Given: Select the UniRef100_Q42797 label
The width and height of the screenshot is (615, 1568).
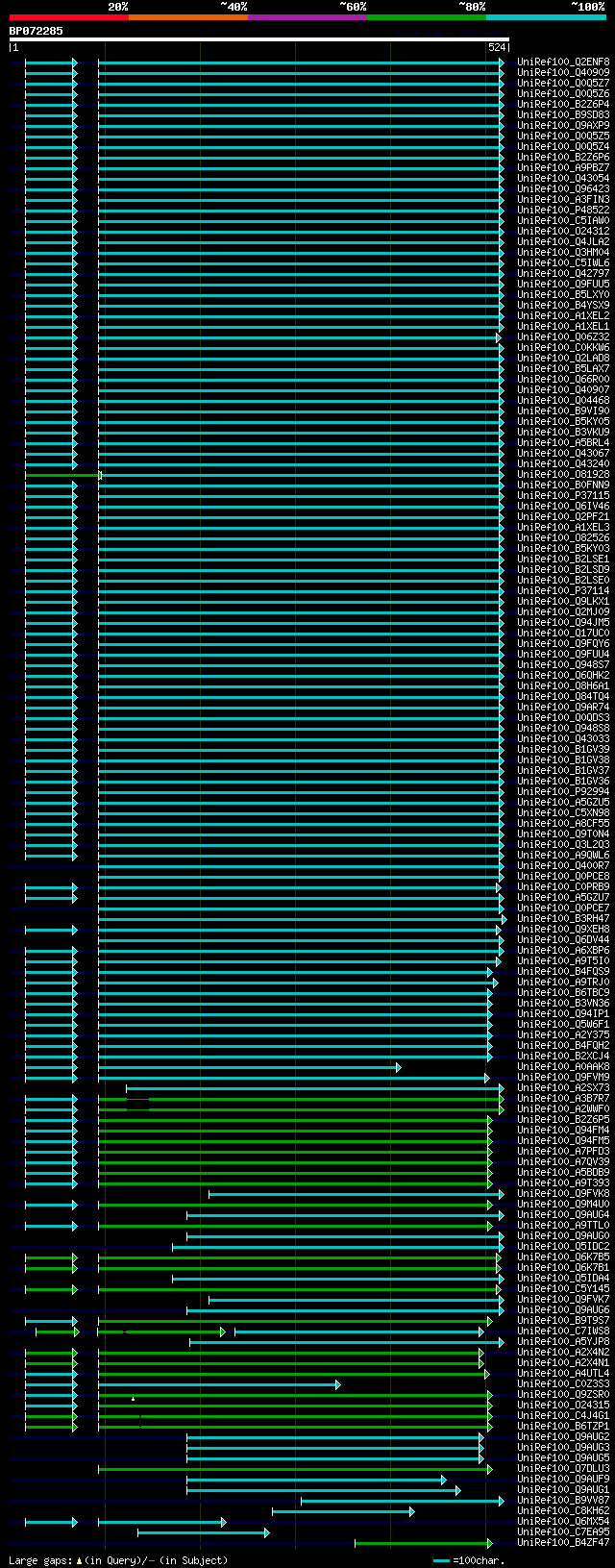Looking at the screenshot, I should coord(563,273).
